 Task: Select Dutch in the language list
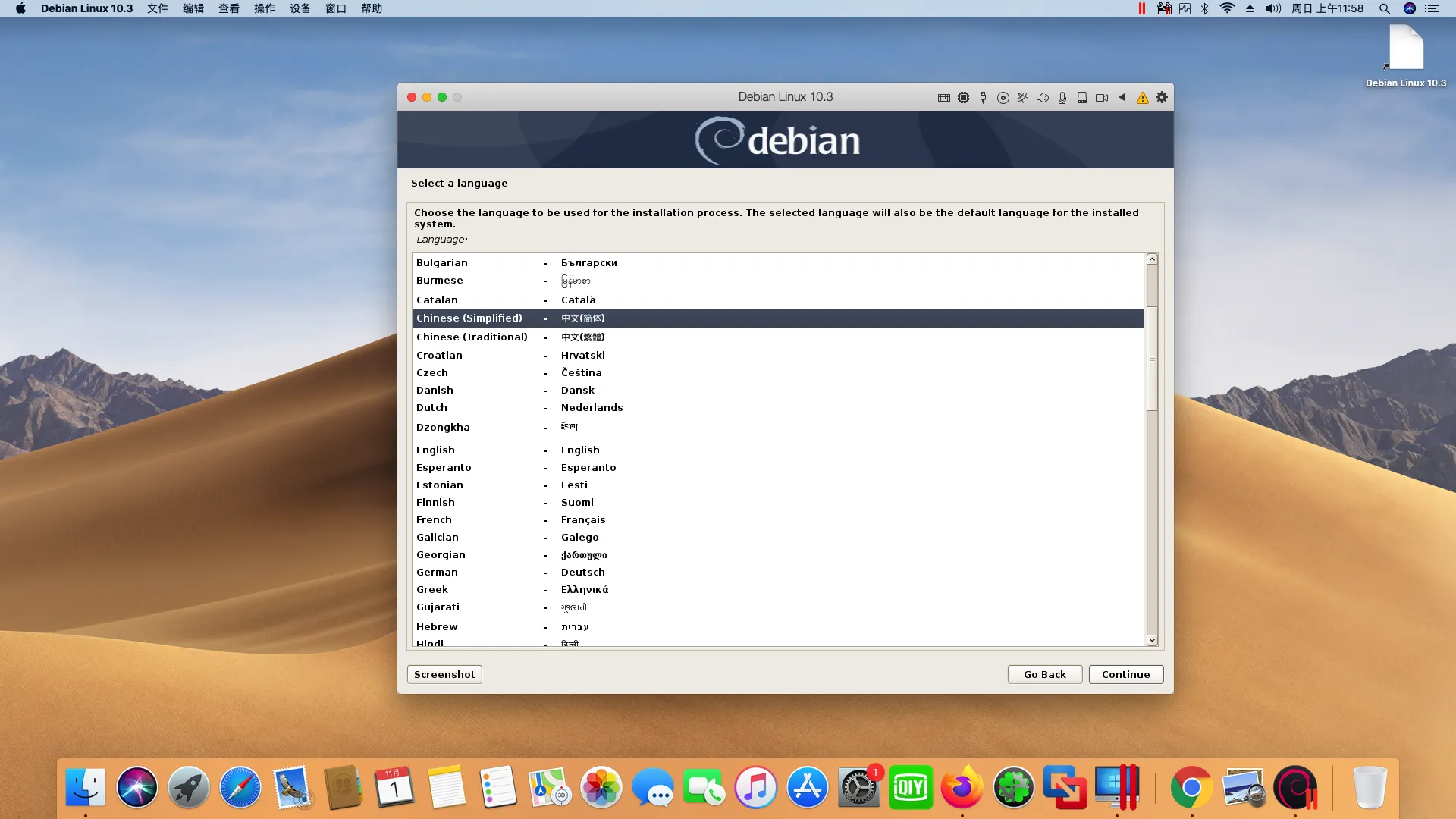click(x=779, y=407)
